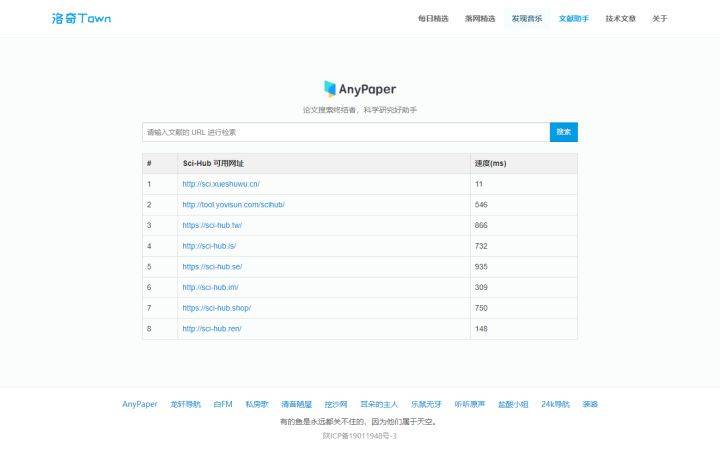The image size is (720, 451).
Task: Open the 技术文章 nav item
Action: coord(620,18)
